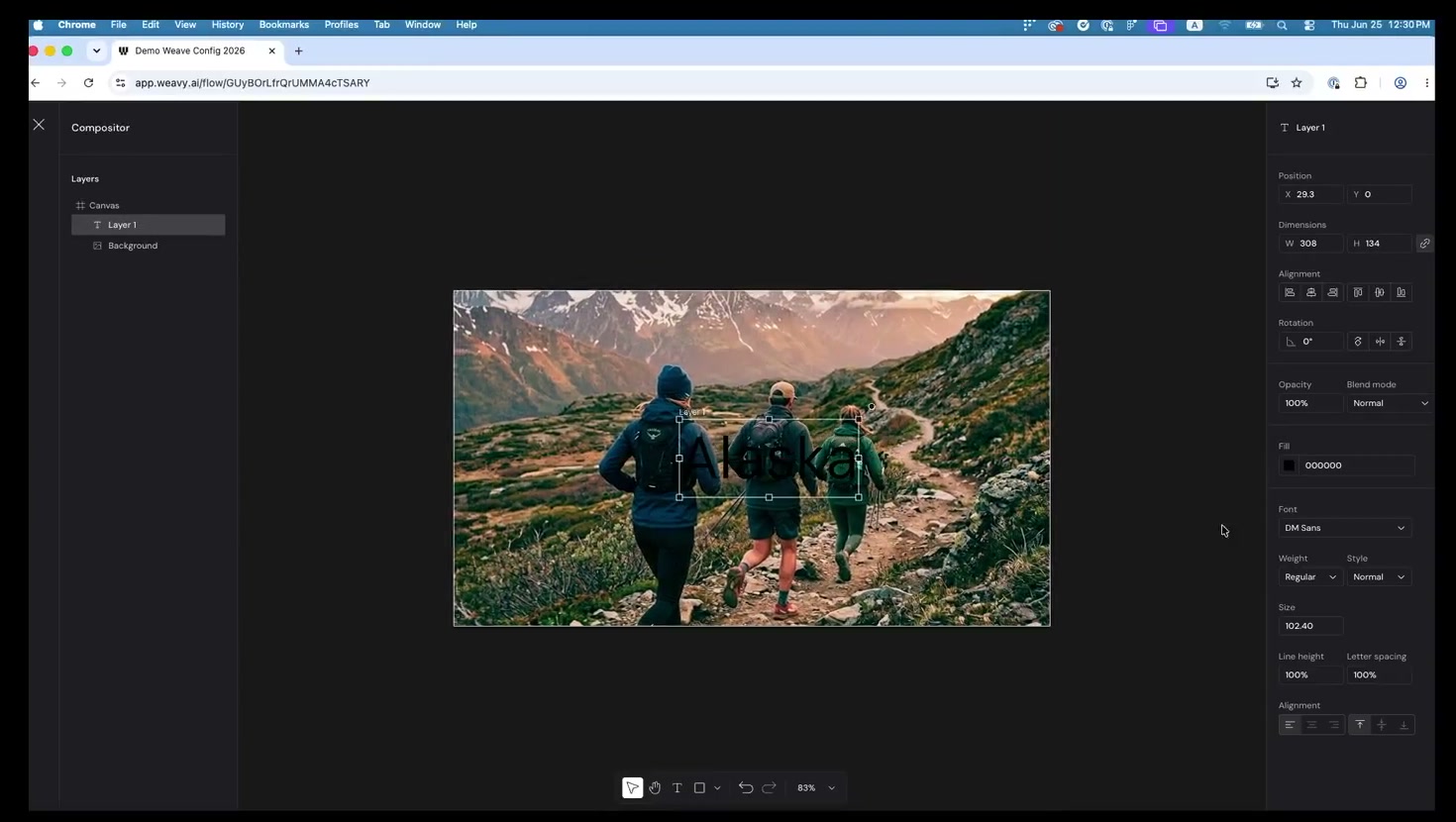
Task: Set text alignment to right
Action: [x=1334, y=725]
